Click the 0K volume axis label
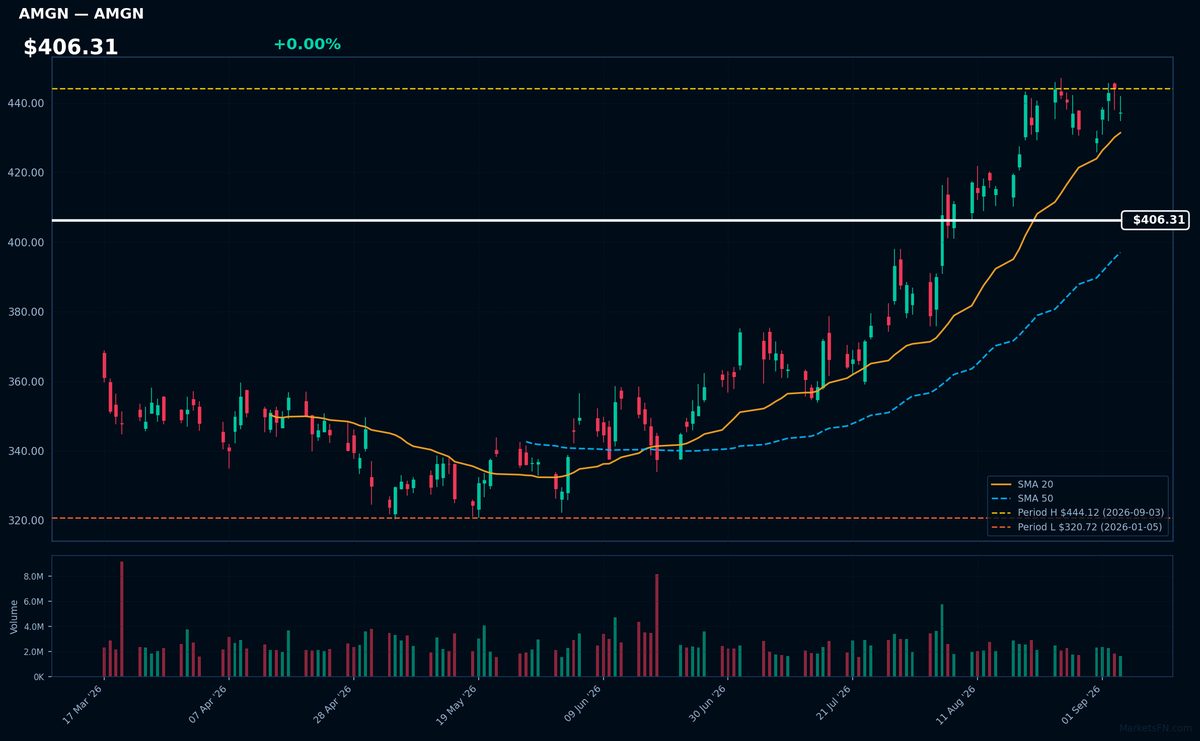Viewport: 1200px width, 741px height. [x=39, y=677]
